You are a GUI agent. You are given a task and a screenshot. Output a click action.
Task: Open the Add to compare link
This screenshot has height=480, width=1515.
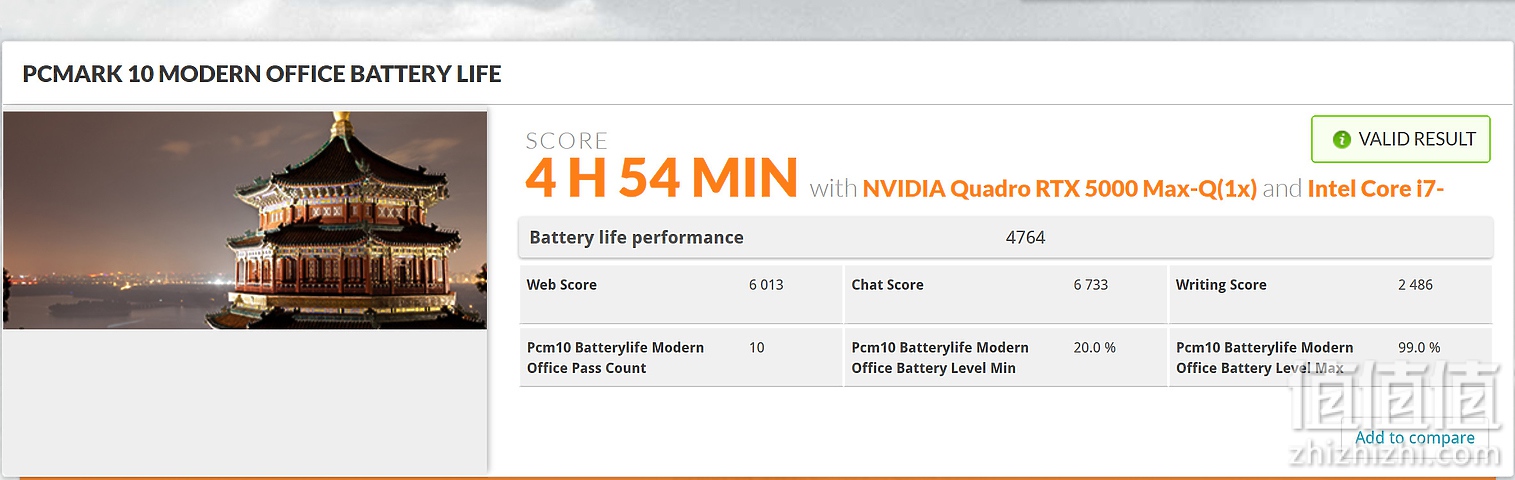click(x=1415, y=438)
